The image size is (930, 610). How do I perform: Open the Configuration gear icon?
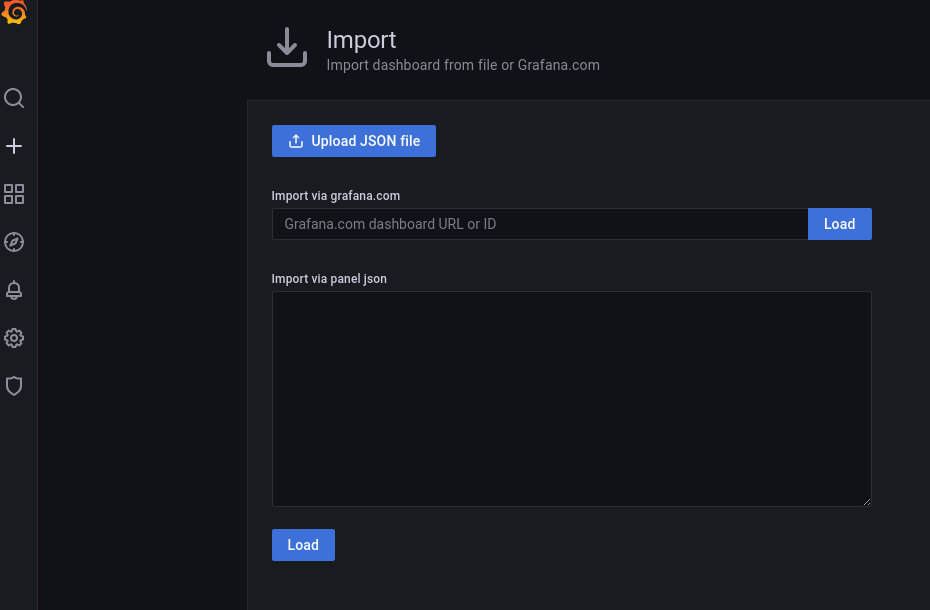click(14, 338)
